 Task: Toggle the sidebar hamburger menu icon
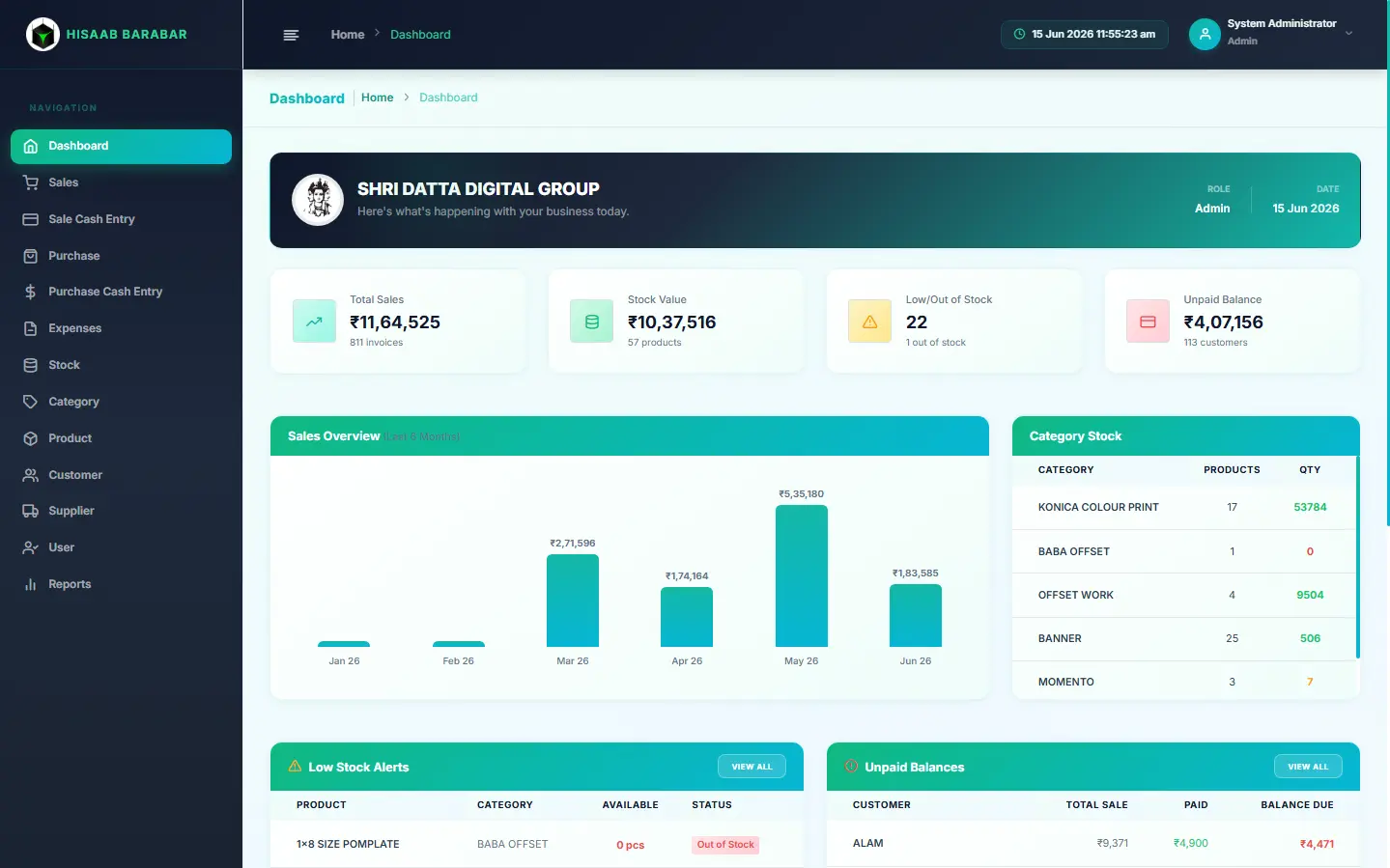(x=291, y=35)
